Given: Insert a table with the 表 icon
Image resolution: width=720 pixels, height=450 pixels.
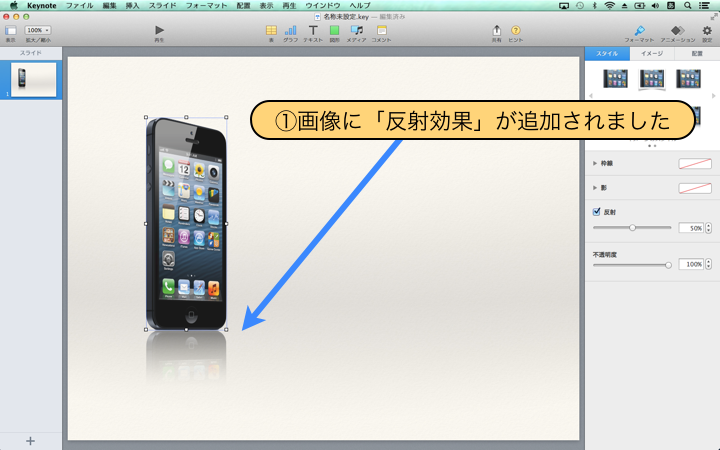Looking at the screenshot, I should 271,30.
